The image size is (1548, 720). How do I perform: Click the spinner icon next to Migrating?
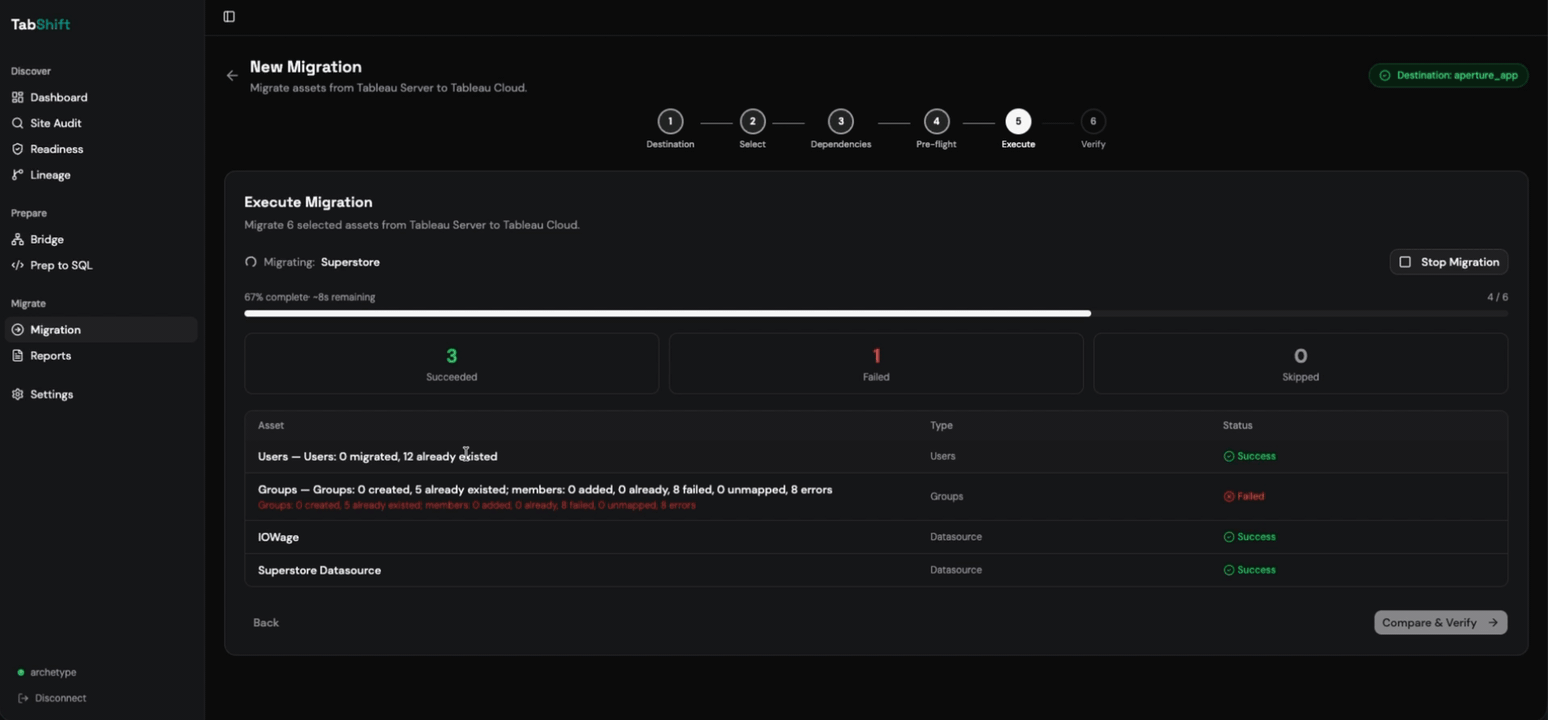(x=251, y=262)
